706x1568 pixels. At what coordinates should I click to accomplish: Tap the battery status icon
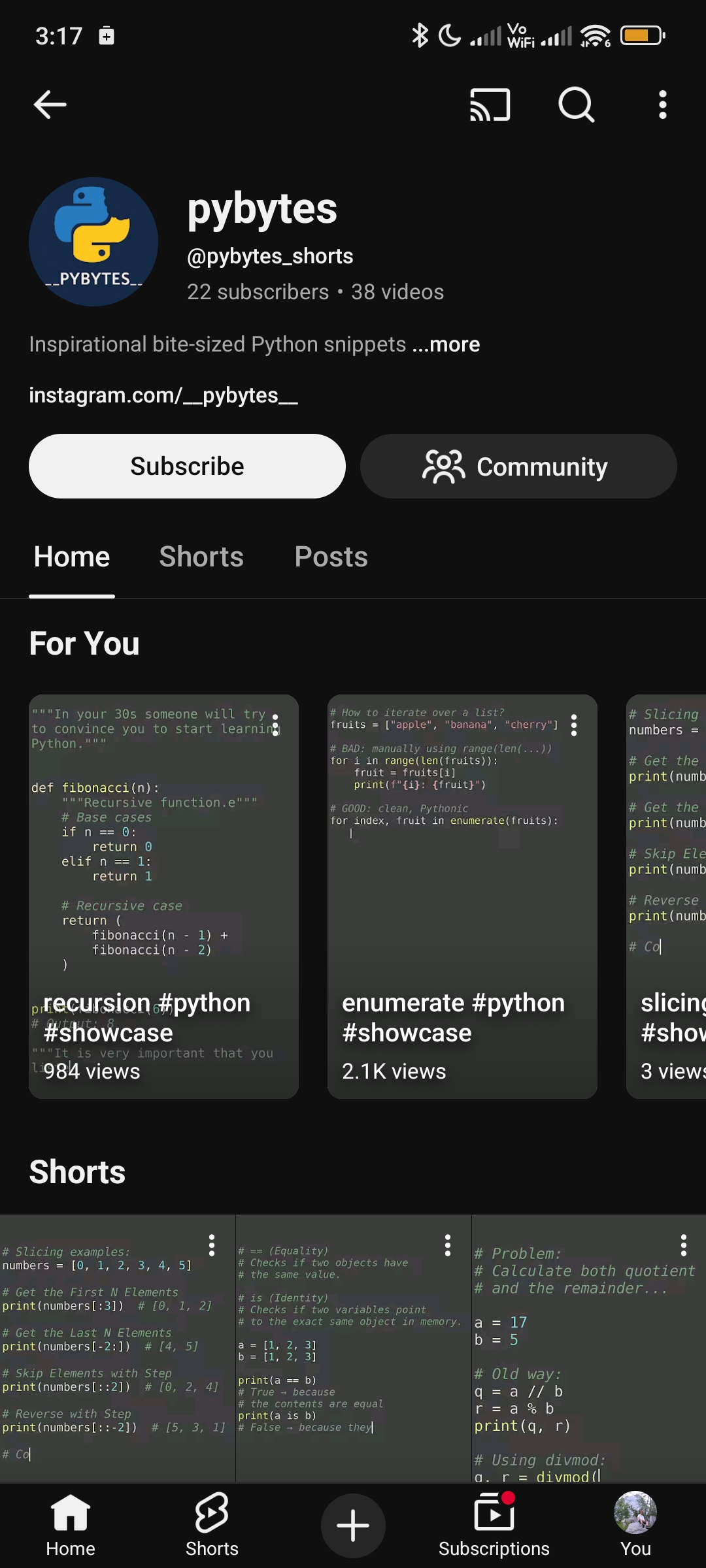click(643, 35)
